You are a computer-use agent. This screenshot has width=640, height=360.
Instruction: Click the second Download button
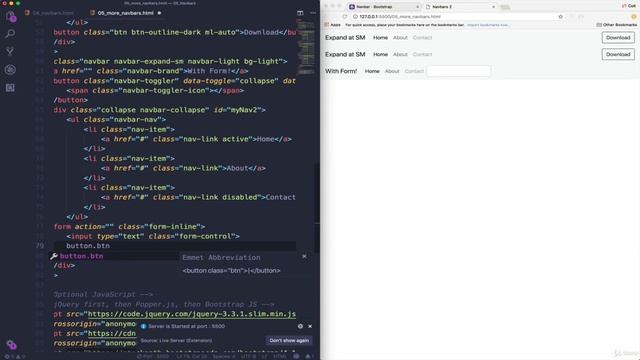(618, 54)
